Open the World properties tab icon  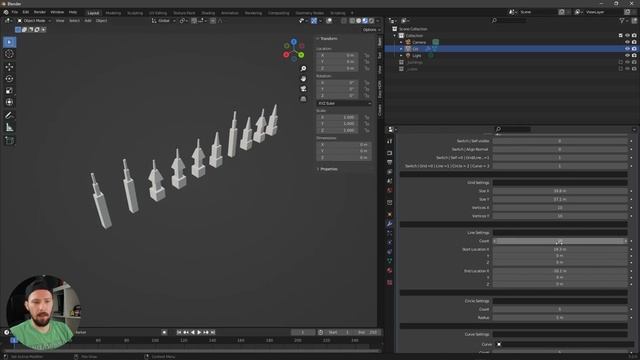click(x=390, y=190)
